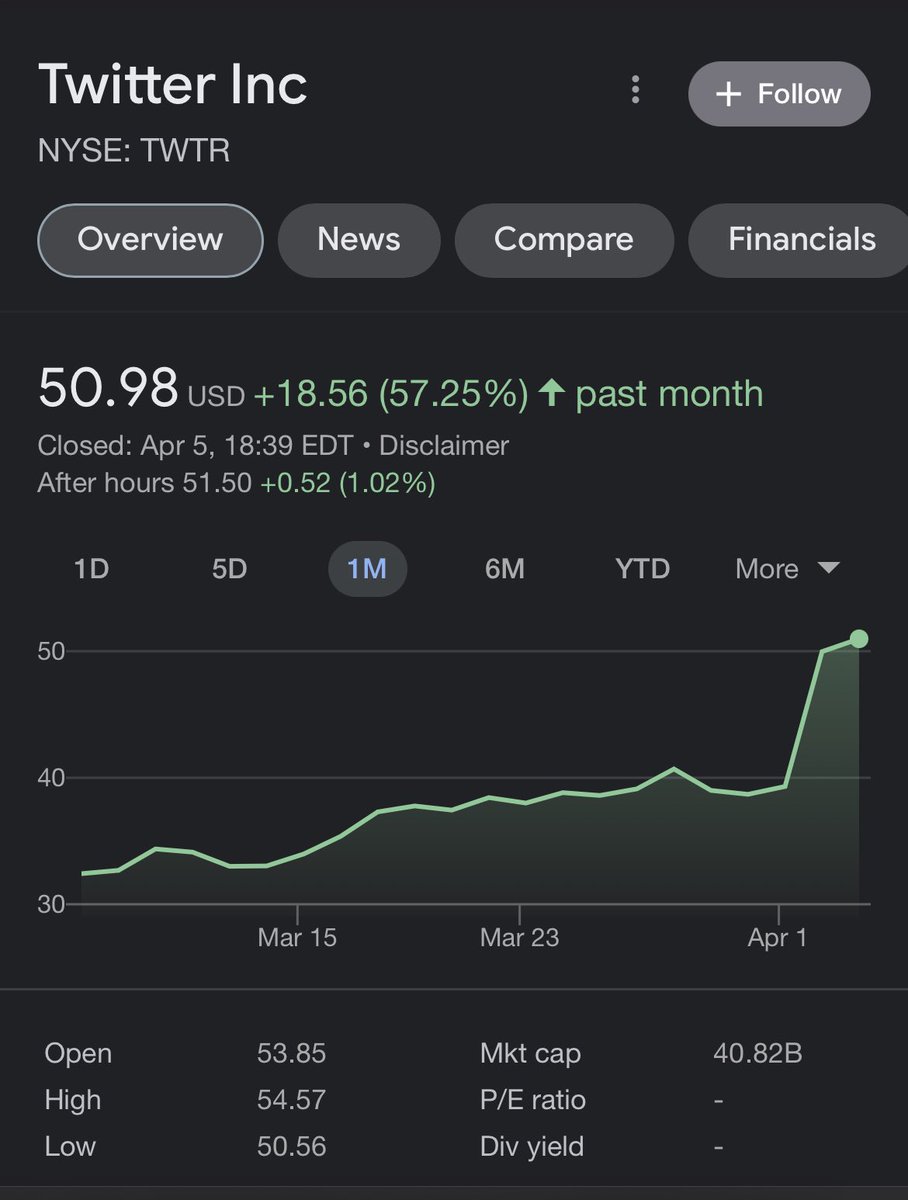
Task: Switch chart to 6M range
Action: (505, 569)
